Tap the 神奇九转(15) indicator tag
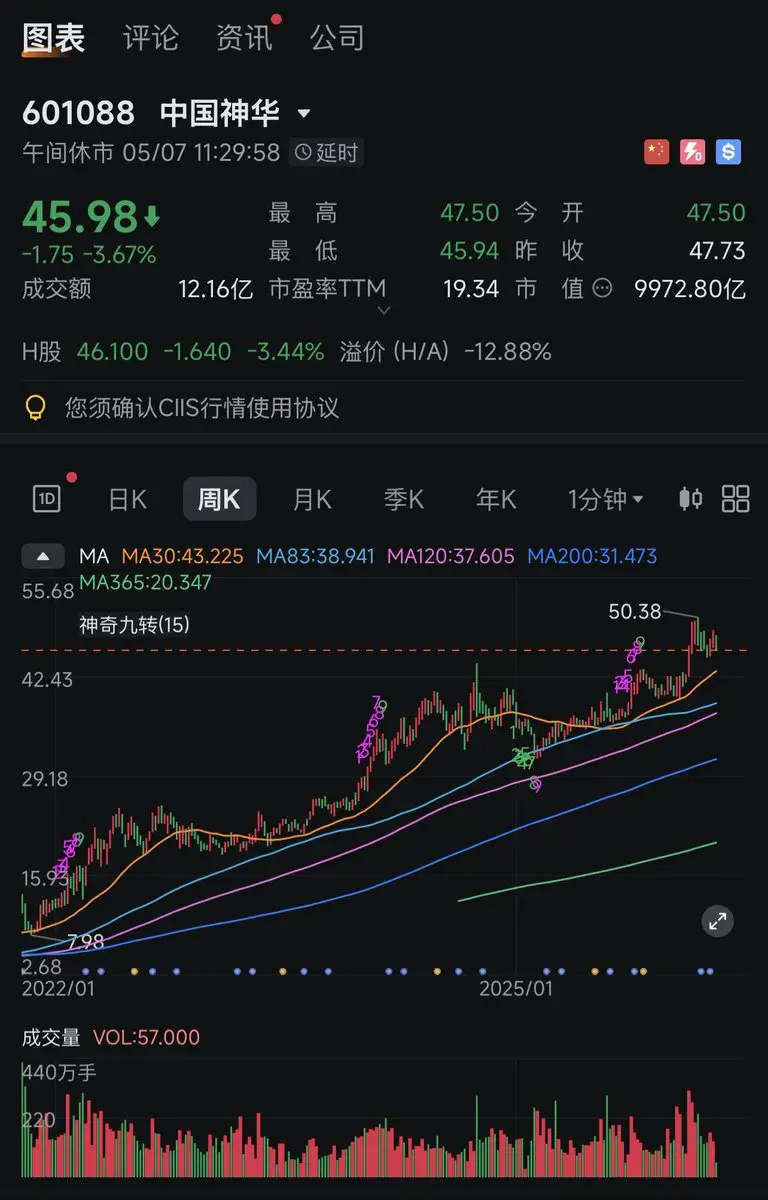The height and width of the screenshot is (1200, 768). tap(135, 625)
